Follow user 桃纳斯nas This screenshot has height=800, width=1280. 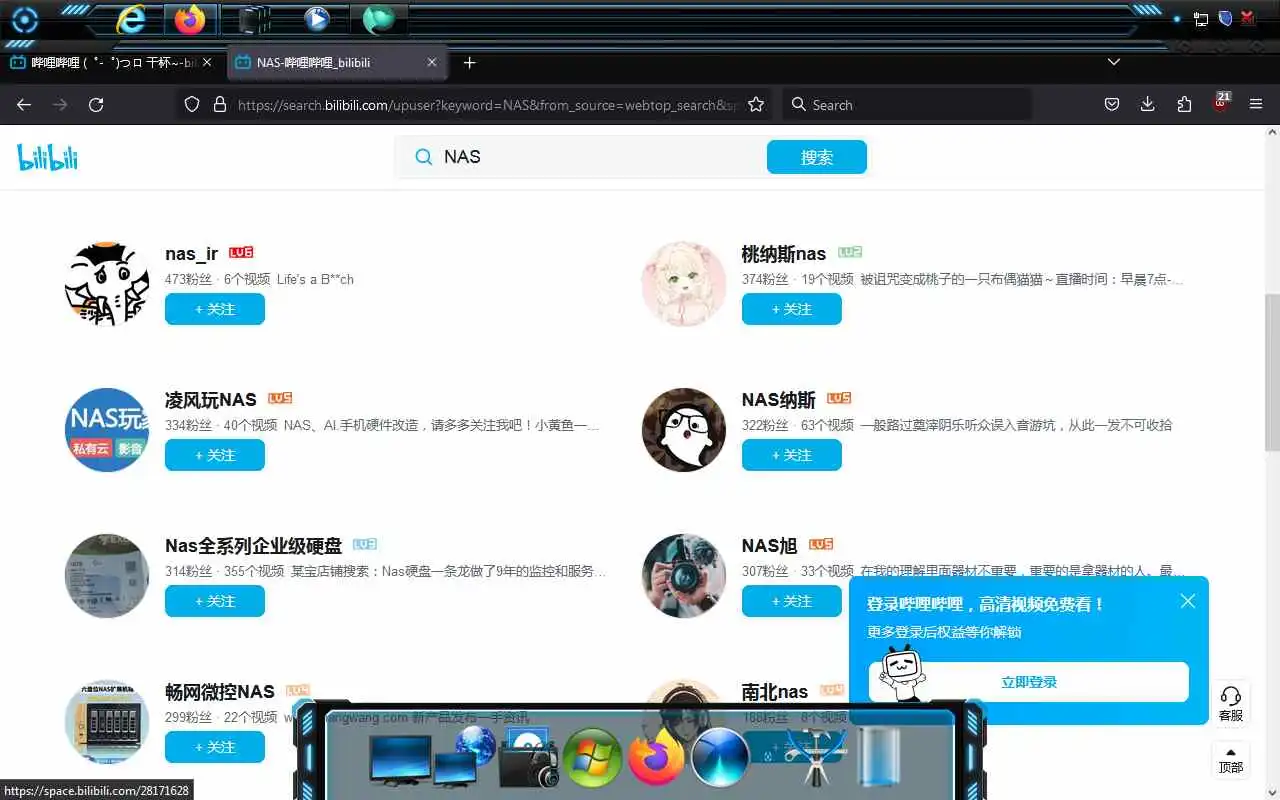pos(792,309)
